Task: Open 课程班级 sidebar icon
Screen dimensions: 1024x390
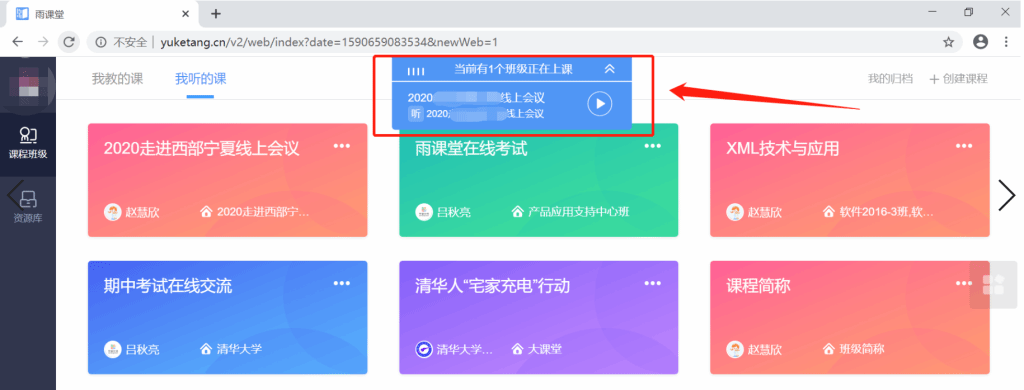Action: click(x=28, y=144)
